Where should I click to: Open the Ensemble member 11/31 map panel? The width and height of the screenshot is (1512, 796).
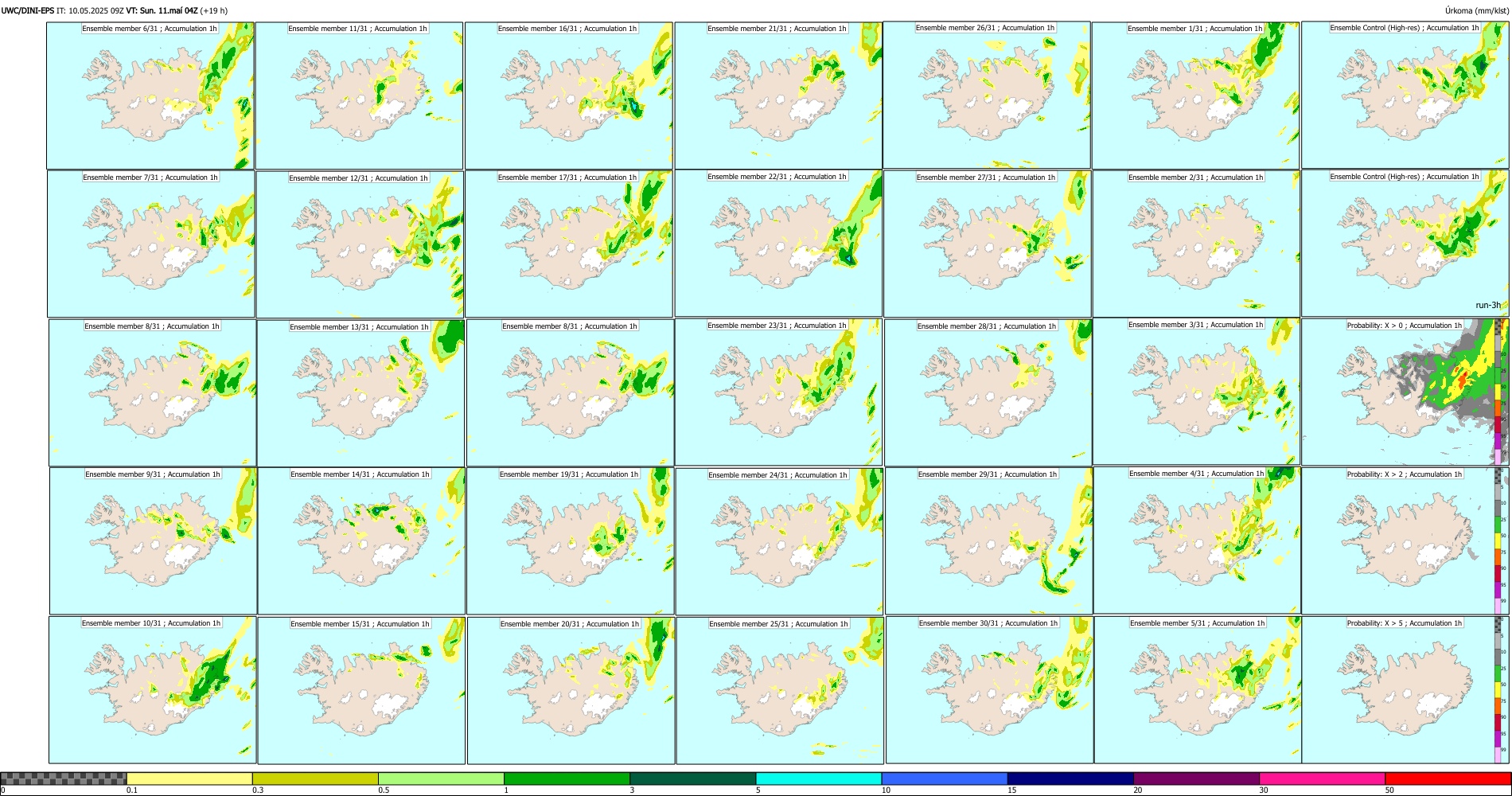(x=359, y=96)
